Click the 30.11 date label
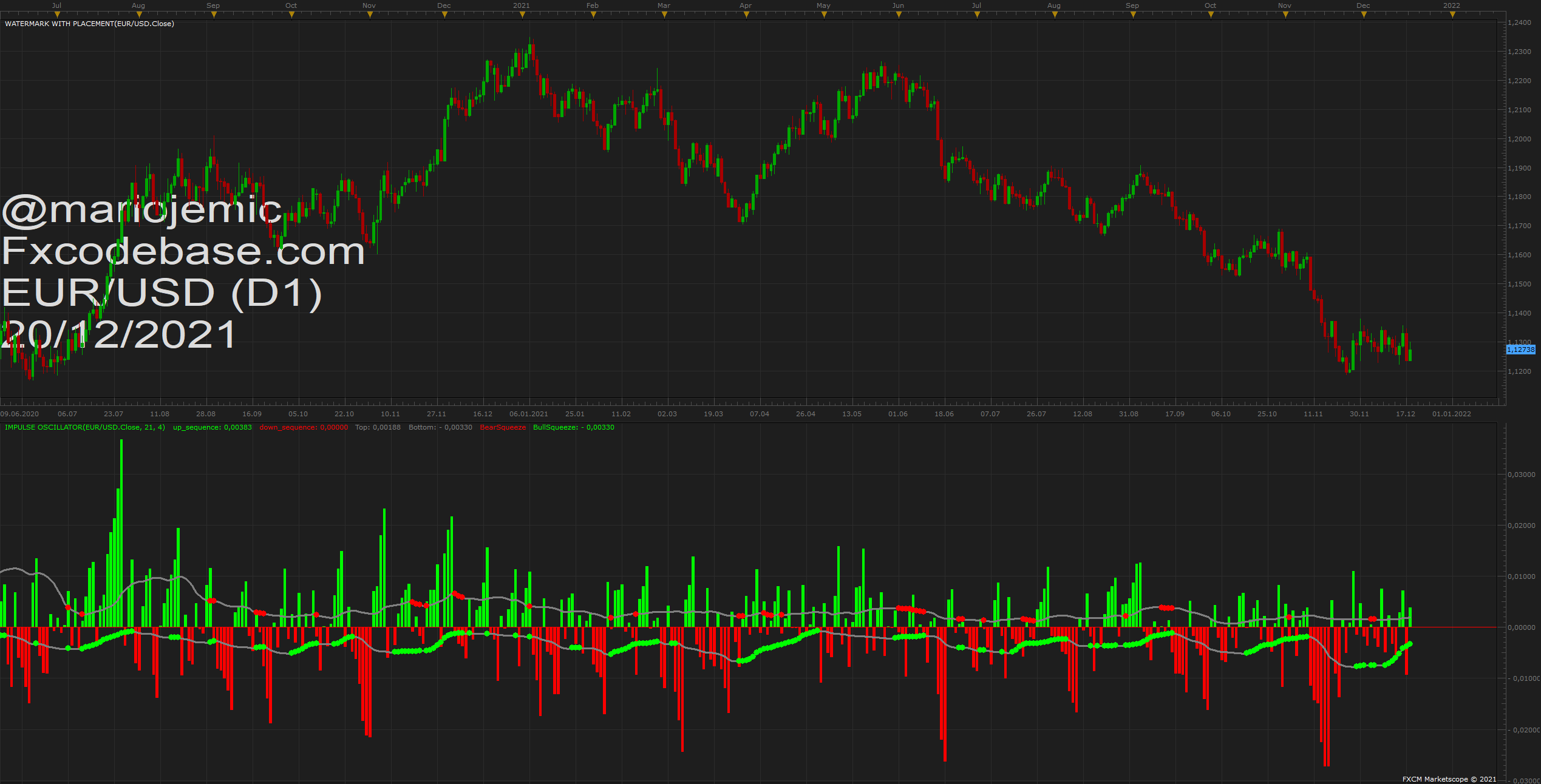 (x=1359, y=414)
